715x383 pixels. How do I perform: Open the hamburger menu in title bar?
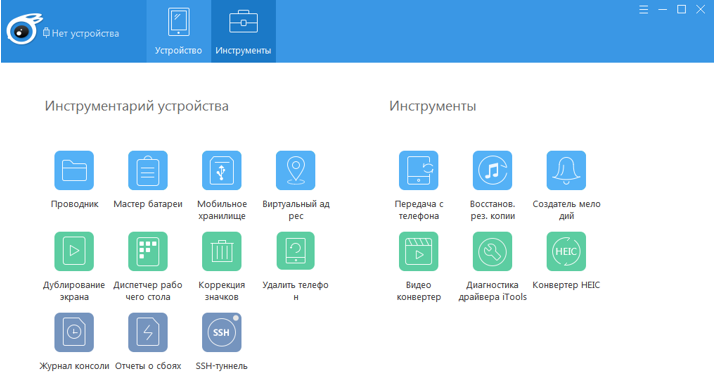click(643, 10)
